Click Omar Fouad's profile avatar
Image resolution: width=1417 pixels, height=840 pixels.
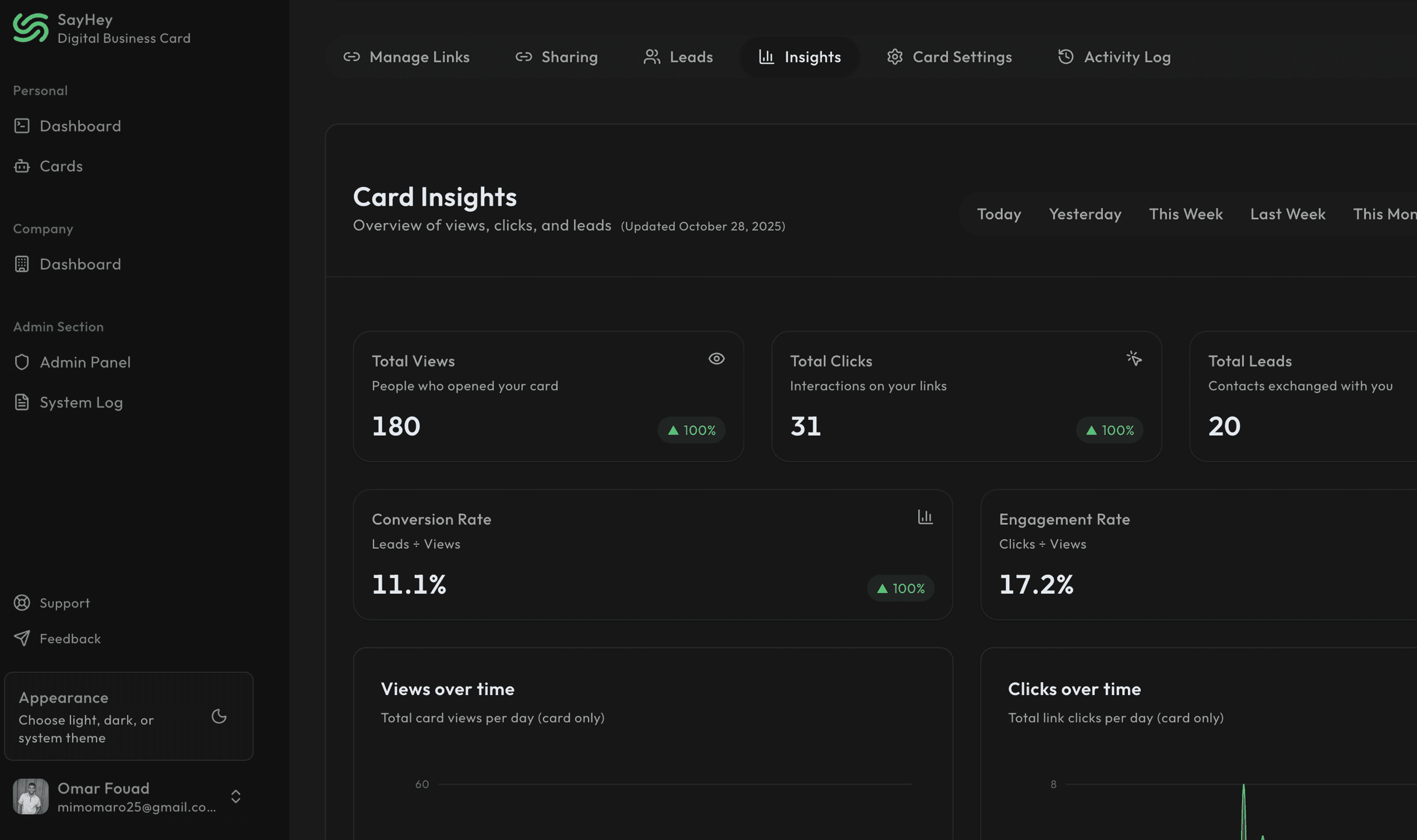(x=30, y=796)
